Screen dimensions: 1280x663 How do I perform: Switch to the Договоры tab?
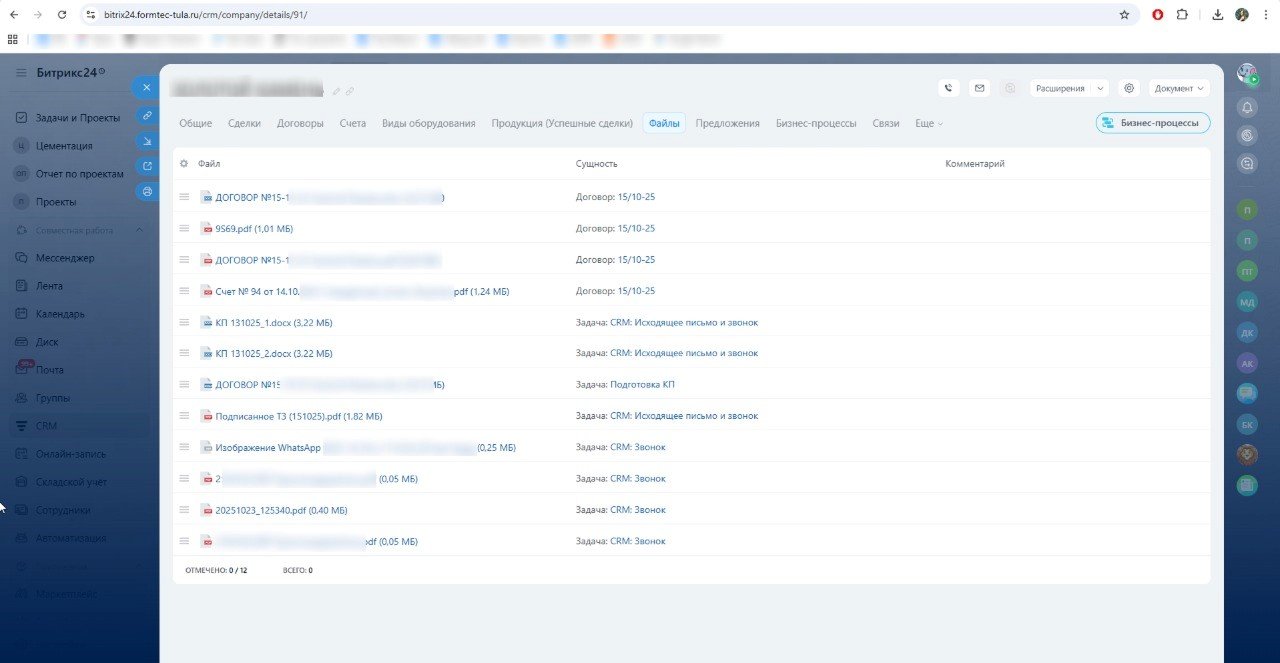[300, 124]
